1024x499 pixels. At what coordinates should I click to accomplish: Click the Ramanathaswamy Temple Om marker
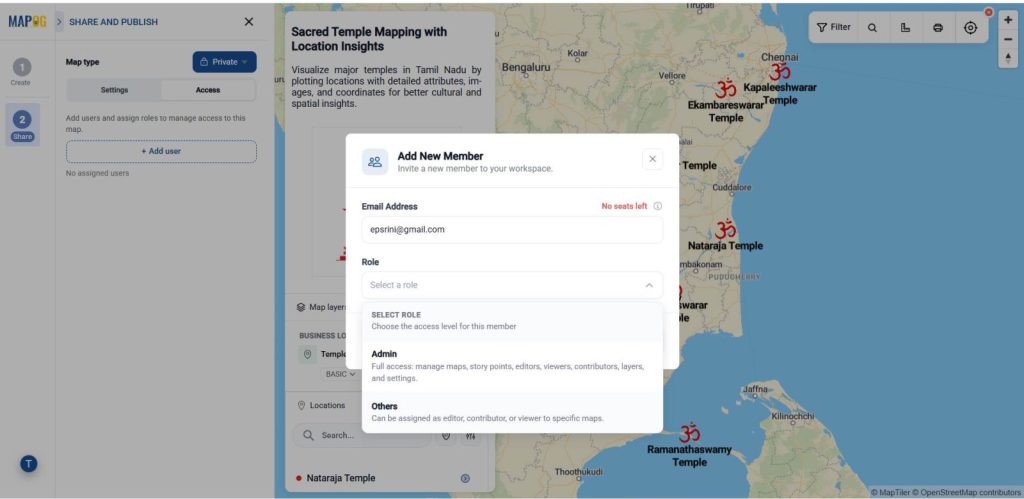[689, 432]
